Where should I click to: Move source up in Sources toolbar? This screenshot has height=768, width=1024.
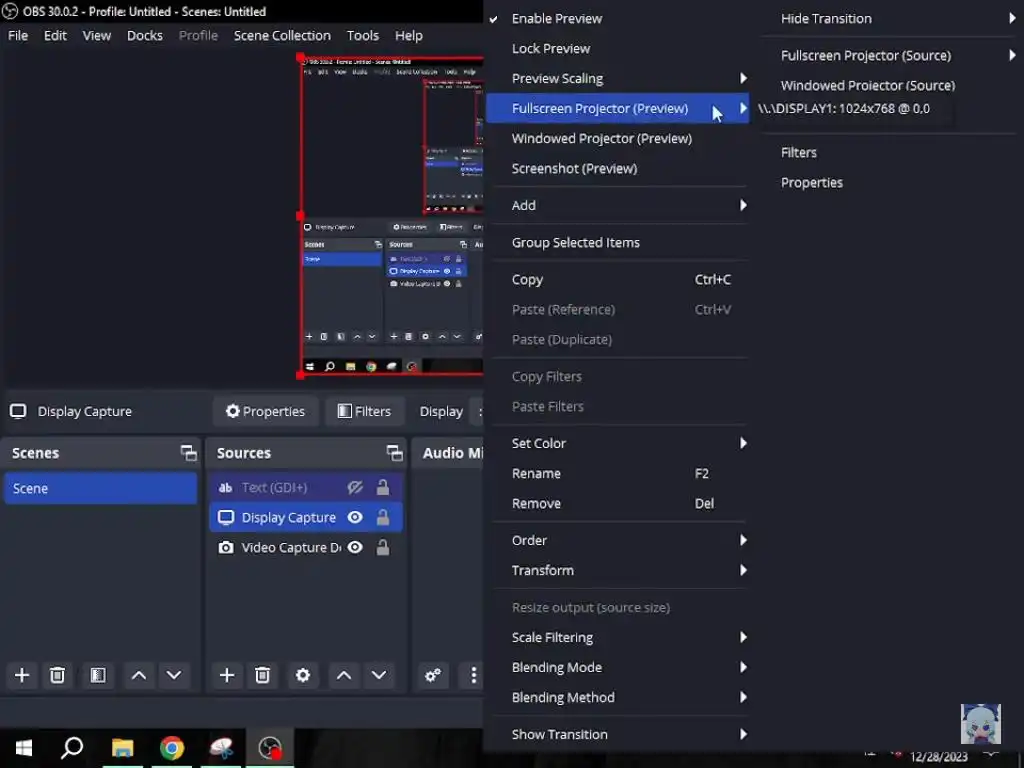point(344,675)
